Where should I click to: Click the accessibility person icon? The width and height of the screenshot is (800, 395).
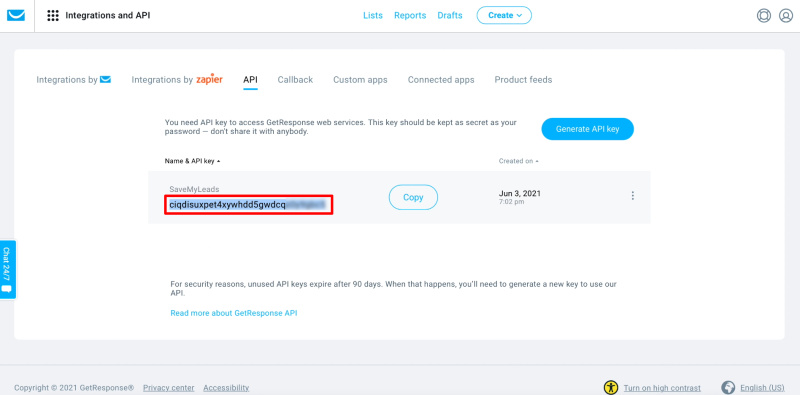(611, 388)
